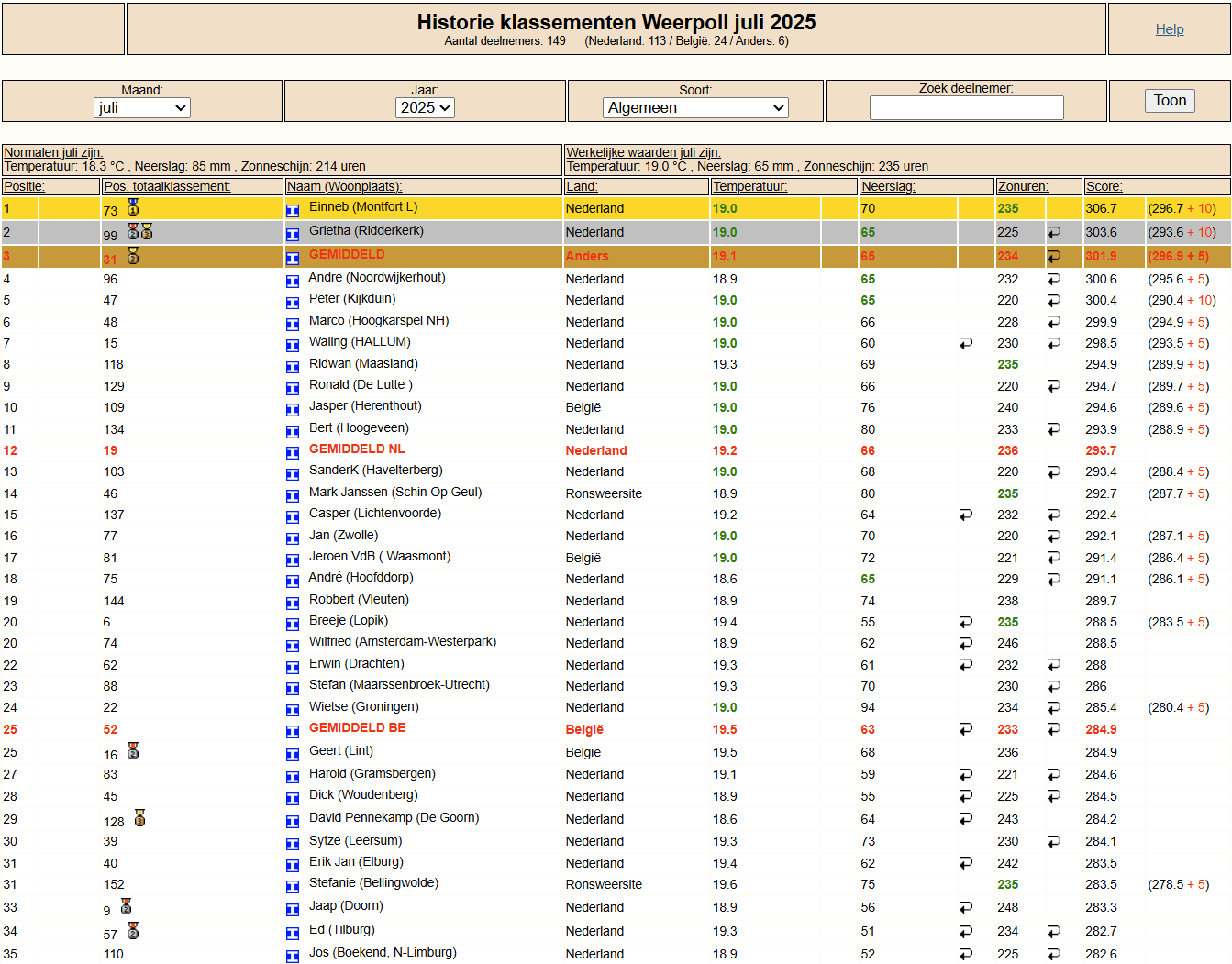This screenshot has width=1232, height=964.
Task: Sort by the Score column header
Action: tap(1104, 186)
